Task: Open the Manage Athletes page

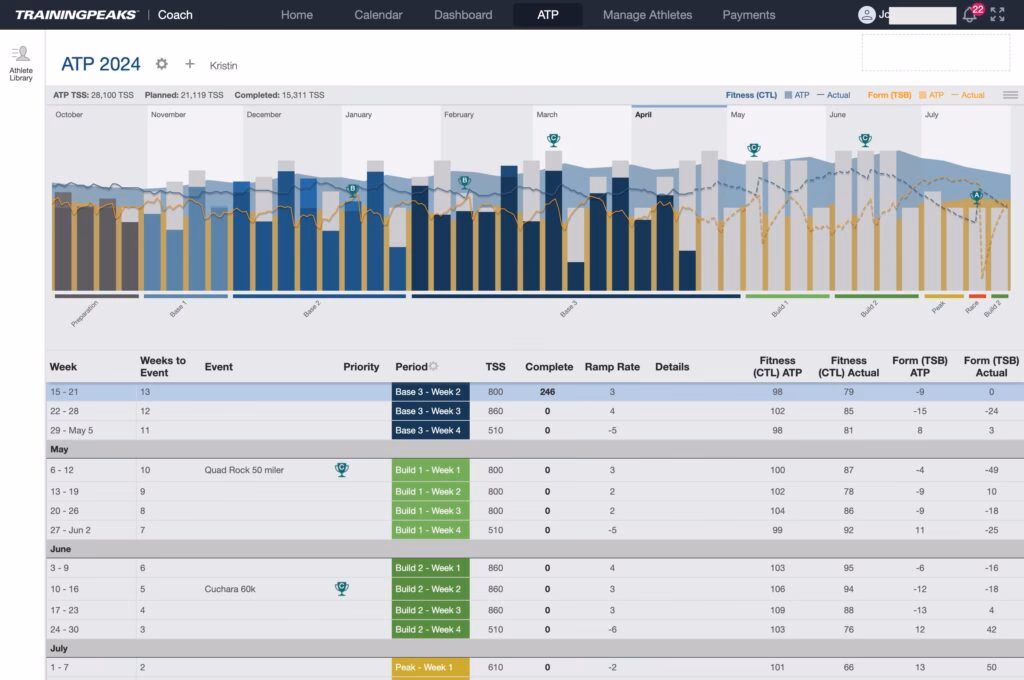Action: (647, 15)
